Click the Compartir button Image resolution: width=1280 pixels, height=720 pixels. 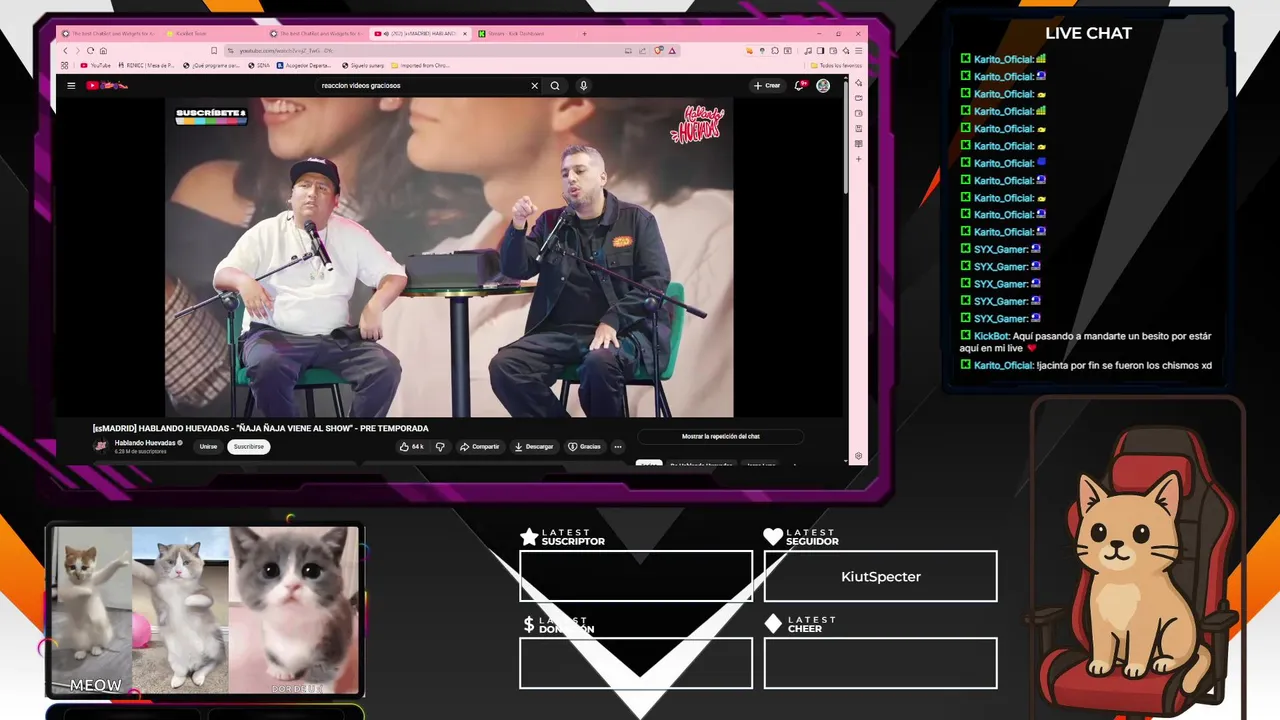coord(480,447)
